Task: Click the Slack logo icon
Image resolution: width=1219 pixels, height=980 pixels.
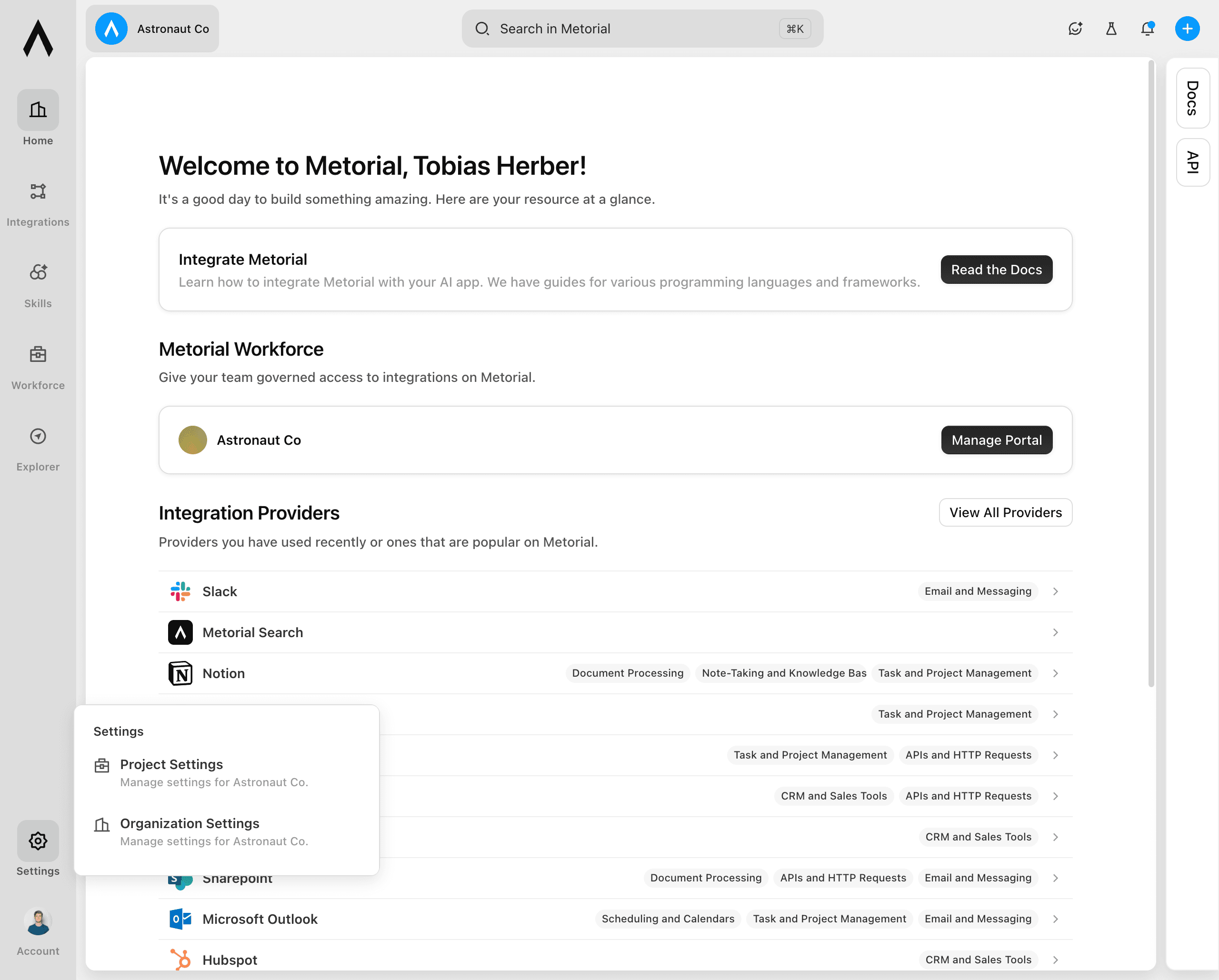Action: click(180, 591)
